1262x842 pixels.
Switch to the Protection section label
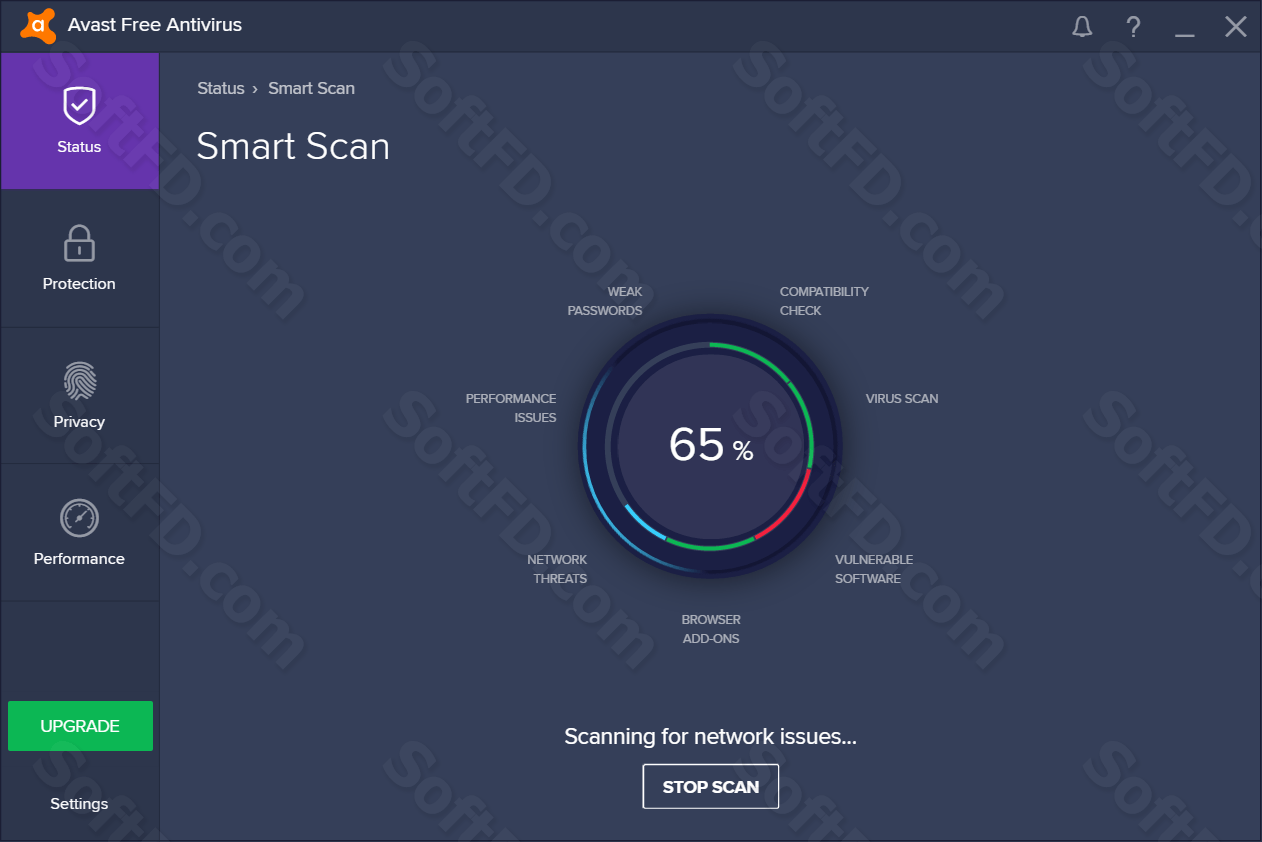[79, 284]
